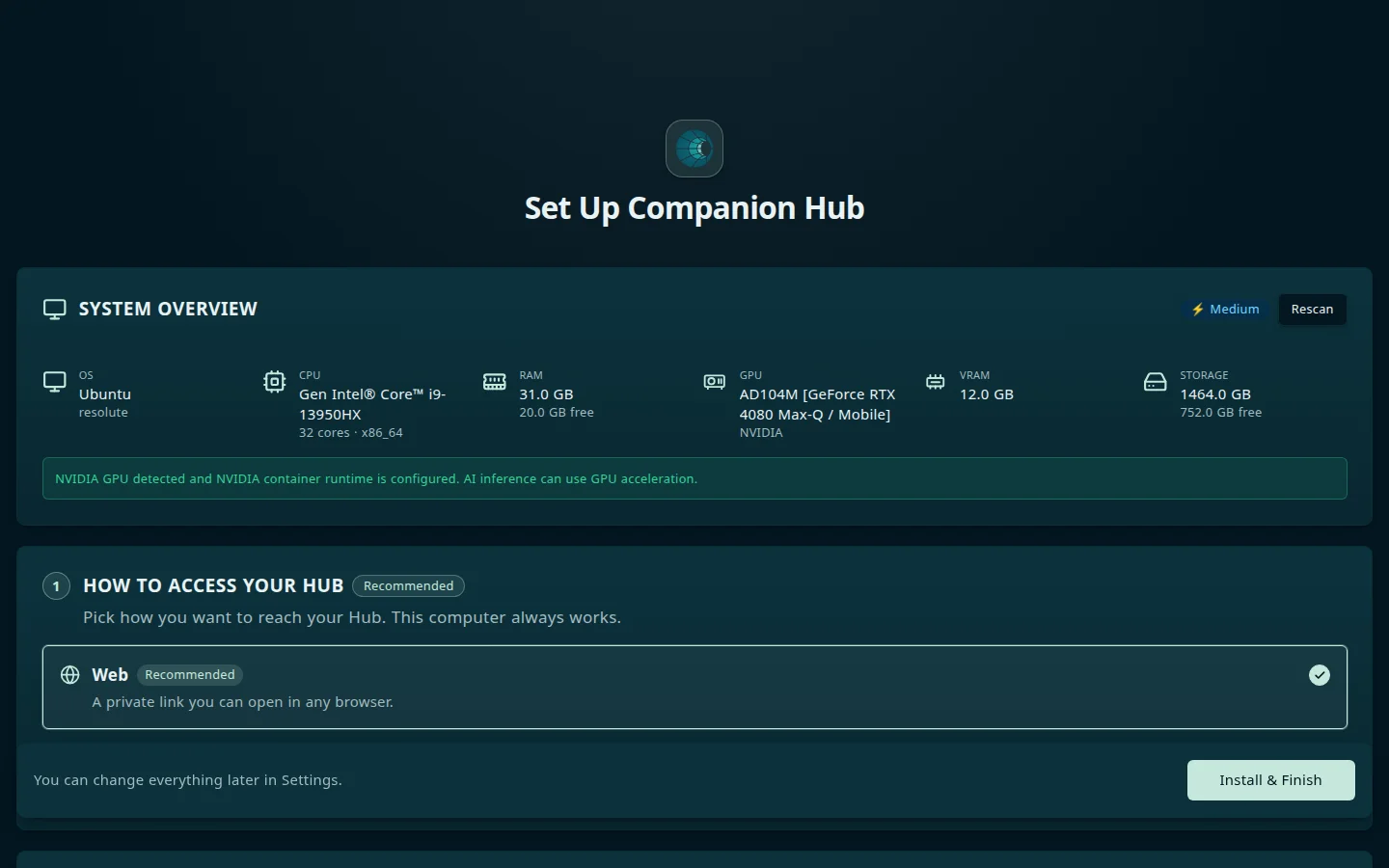The image size is (1389, 868).
Task: Click the '20.0 GB free' RAM text
Action: [557, 413]
